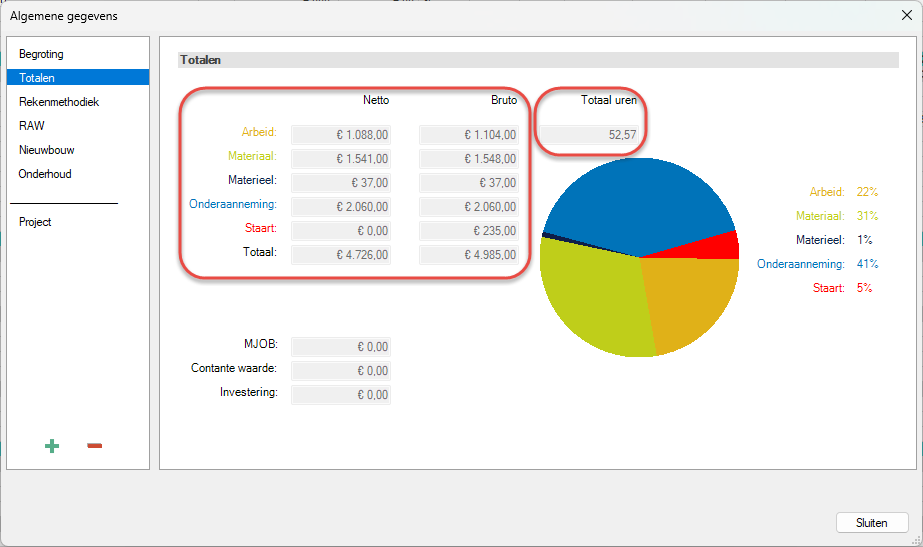Click the red minus remove icon
This screenshot has height=547, width=923.
pyautogui.click(x=95, y=446)
